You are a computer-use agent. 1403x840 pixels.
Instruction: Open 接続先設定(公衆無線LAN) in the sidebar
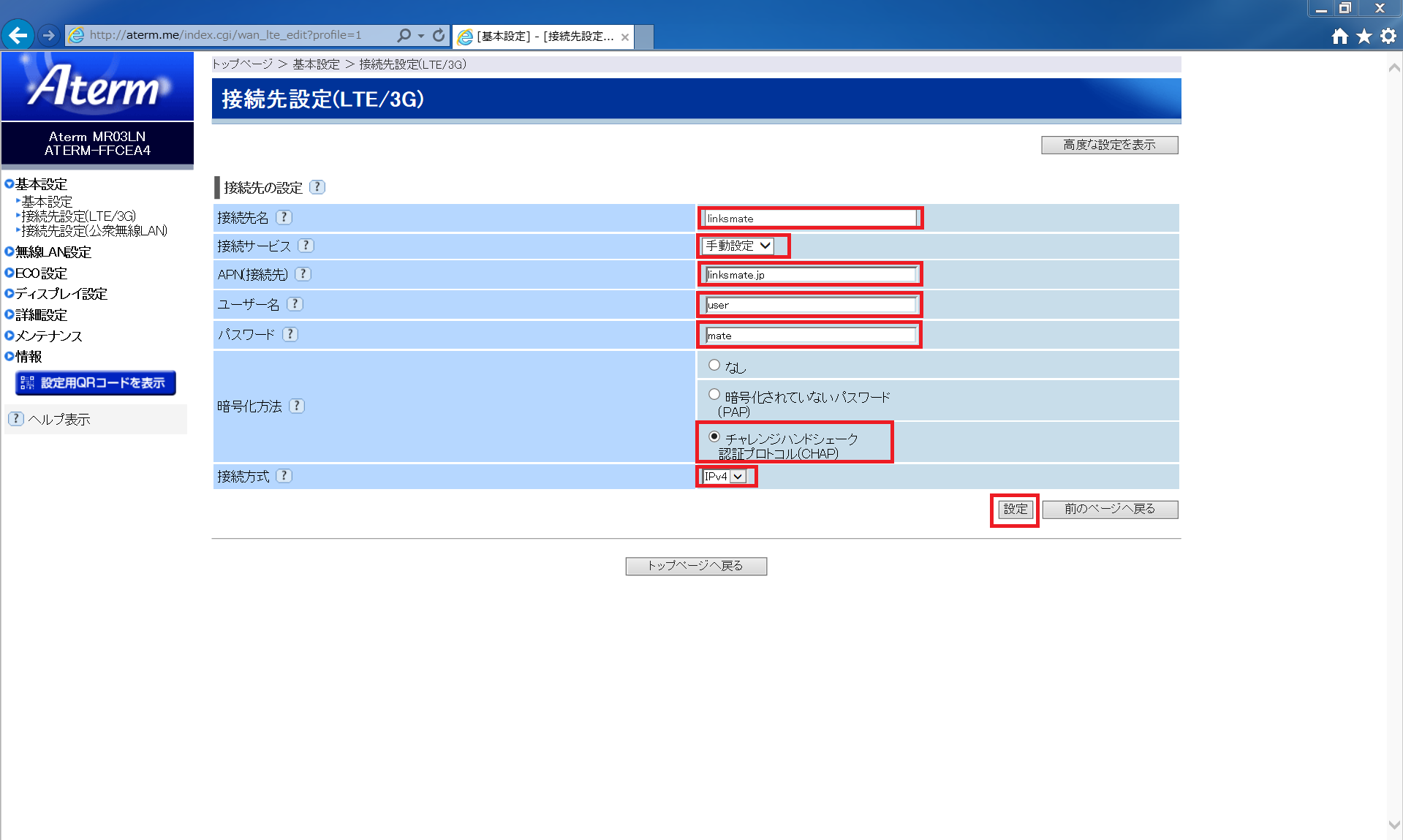94,231
